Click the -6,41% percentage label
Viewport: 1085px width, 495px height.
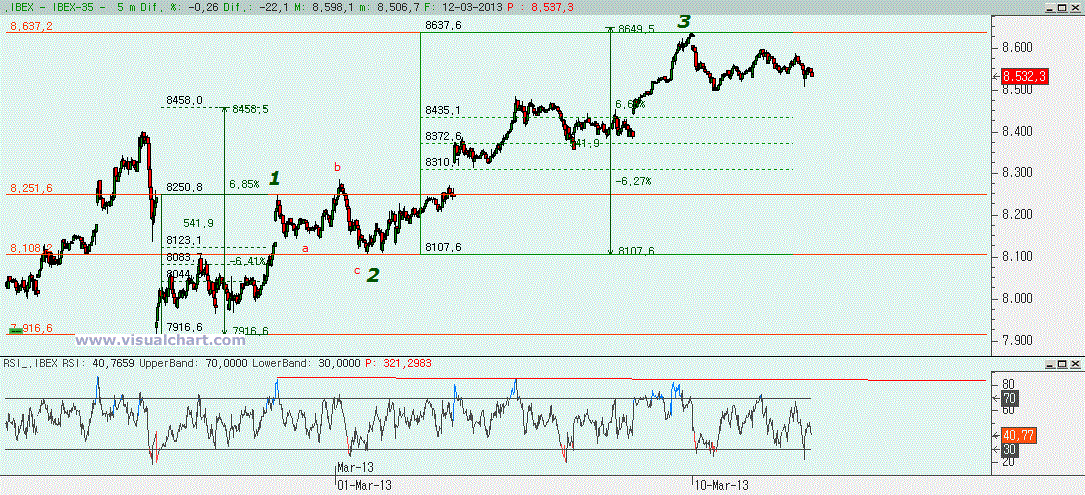pos(246,262)
